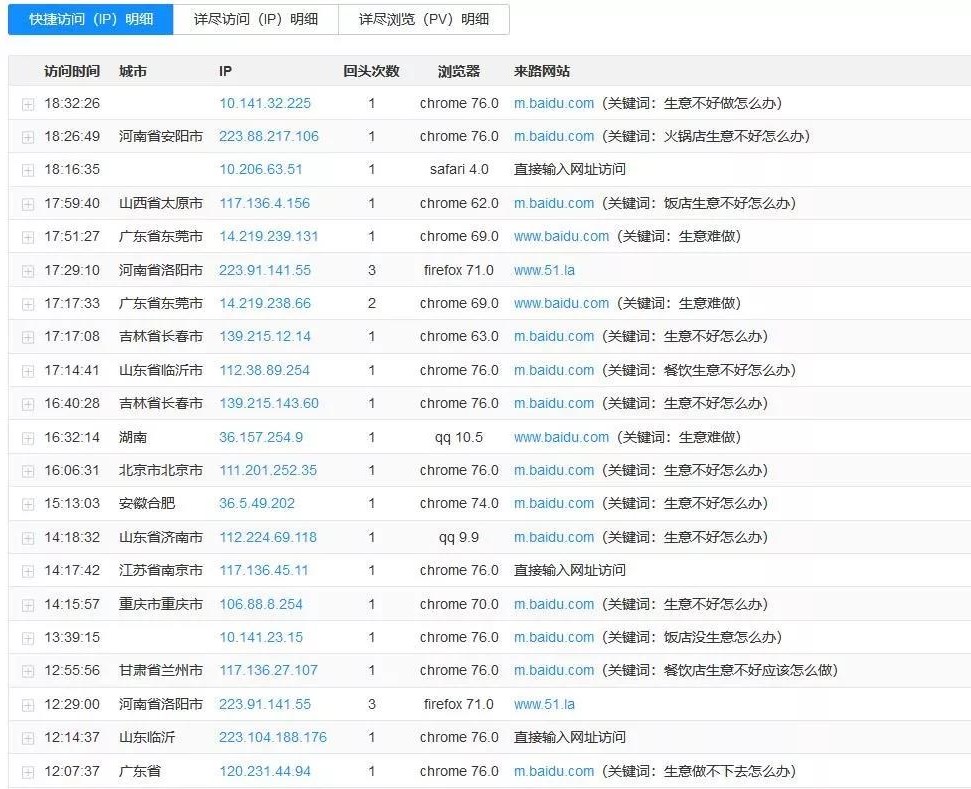Open IP link 10.206.63.51
Viewport: 971px width, 789px height.
(261, 169)
